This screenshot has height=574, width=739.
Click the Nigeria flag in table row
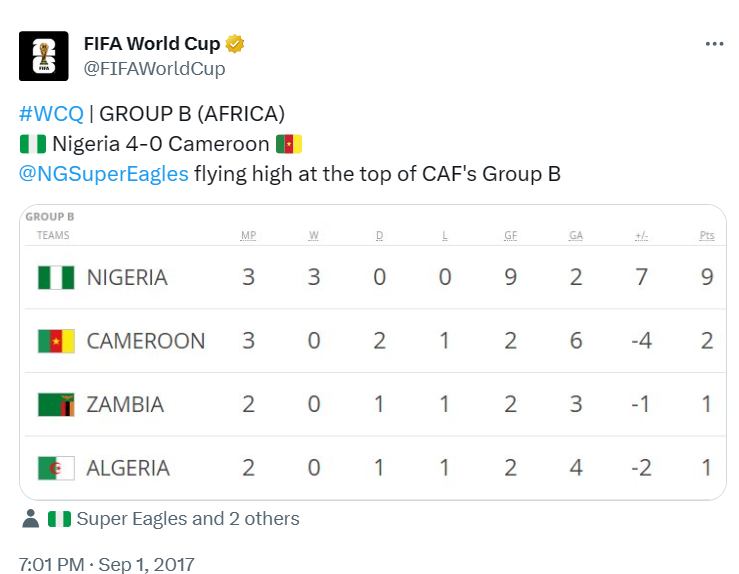click(56, 277)
